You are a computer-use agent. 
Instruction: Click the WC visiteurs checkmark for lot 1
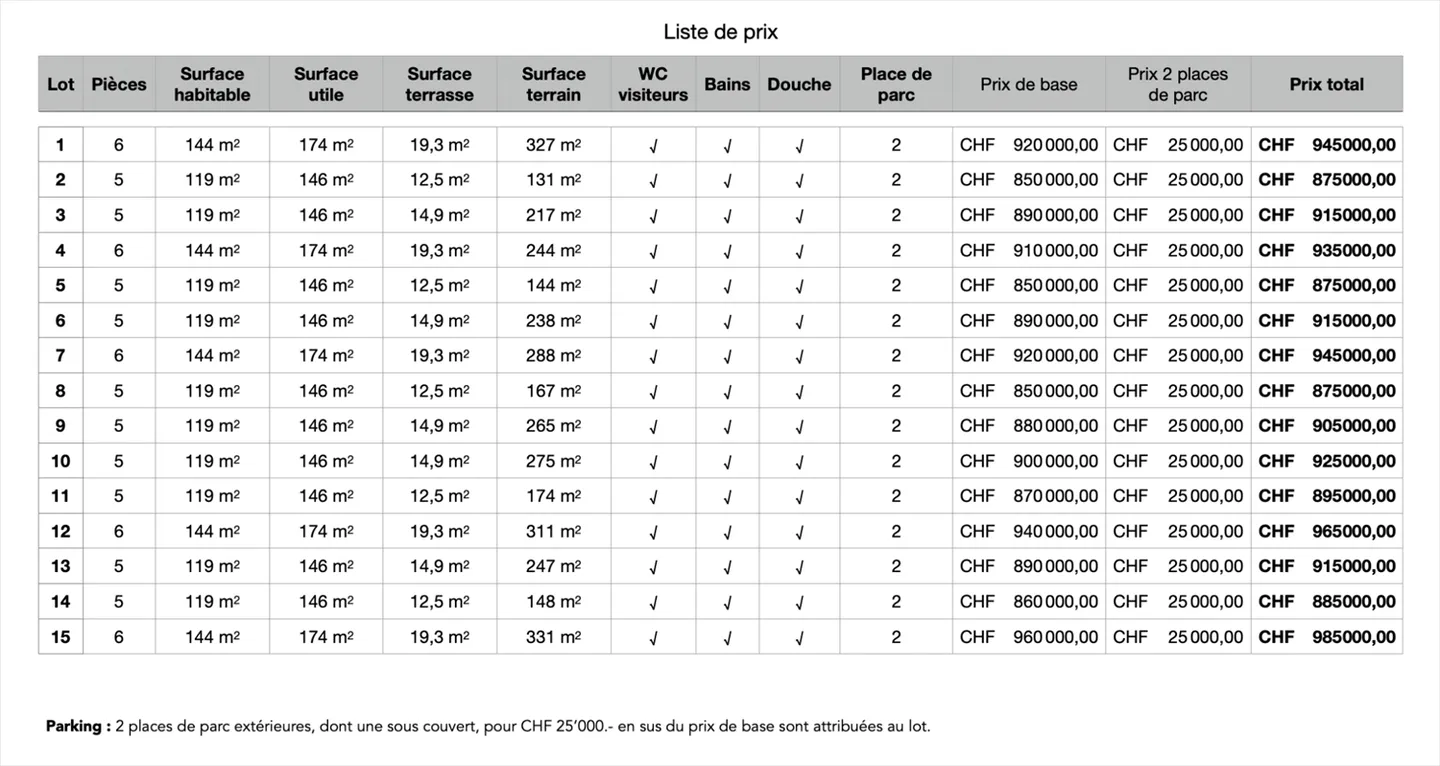[x=653, y=146]
